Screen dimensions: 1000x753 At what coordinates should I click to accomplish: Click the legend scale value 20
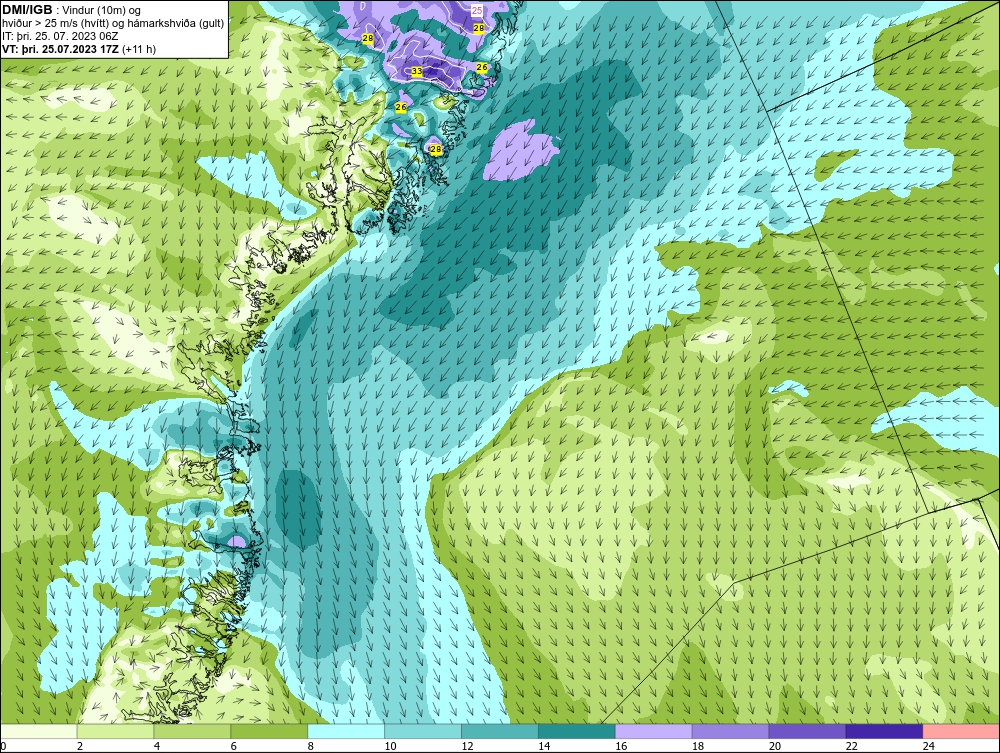pyautogui.click(x=775, y=746)
